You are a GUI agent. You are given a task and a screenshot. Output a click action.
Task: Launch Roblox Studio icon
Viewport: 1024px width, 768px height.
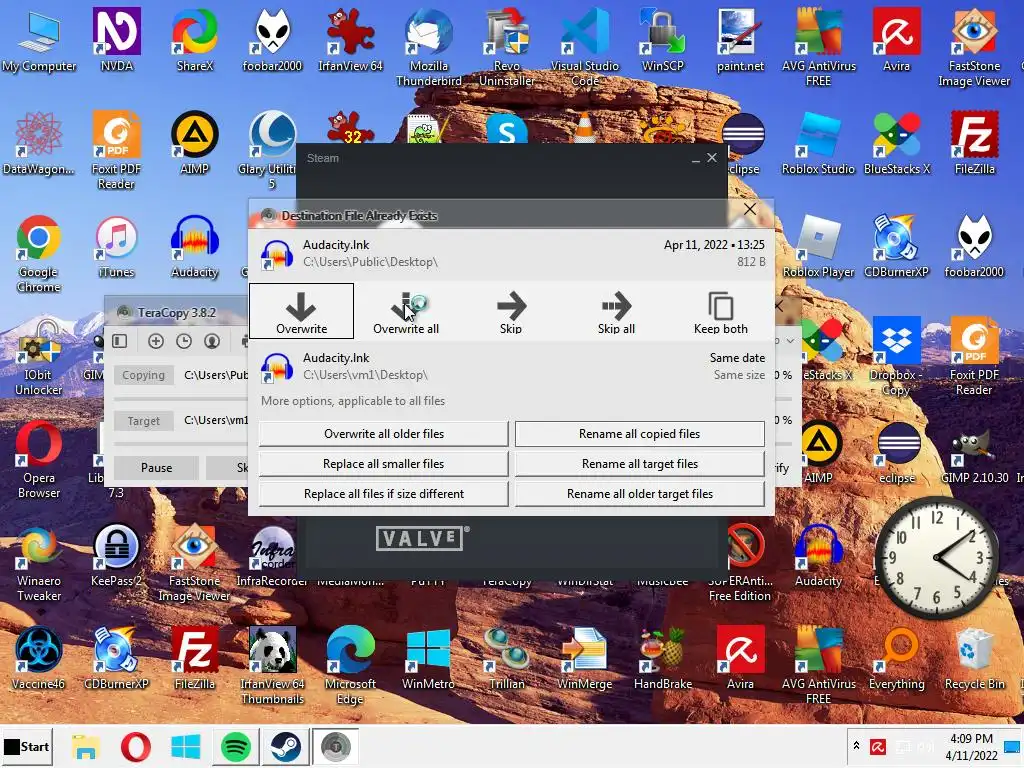(x=818, y=142)
